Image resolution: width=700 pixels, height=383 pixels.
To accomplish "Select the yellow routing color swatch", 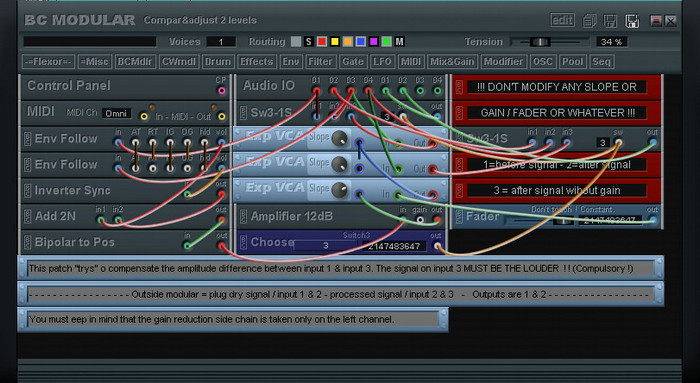I will click(x=334, y=42).
